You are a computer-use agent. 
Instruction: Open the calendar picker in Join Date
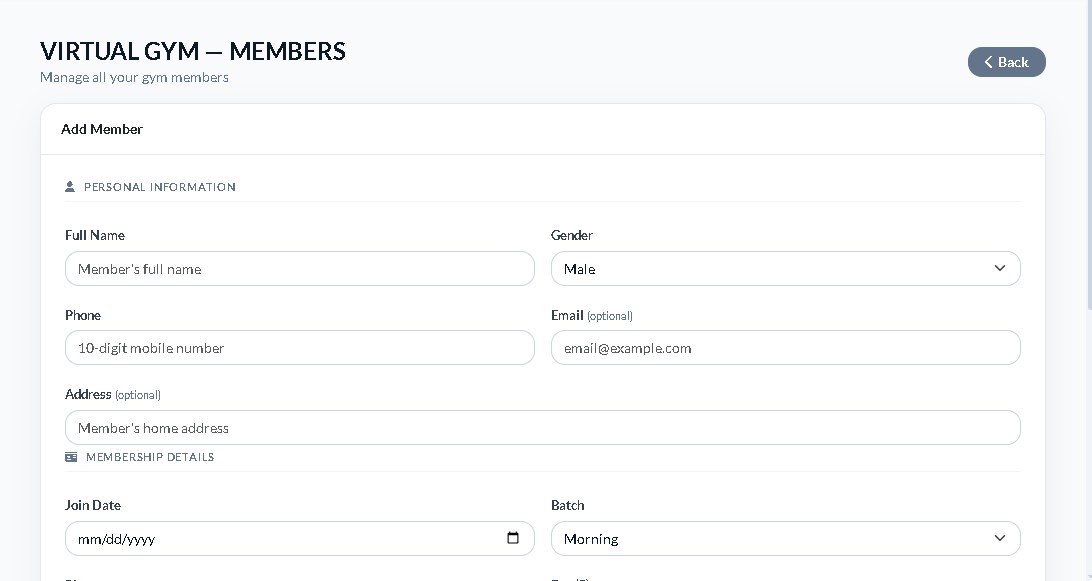[513, 538]
